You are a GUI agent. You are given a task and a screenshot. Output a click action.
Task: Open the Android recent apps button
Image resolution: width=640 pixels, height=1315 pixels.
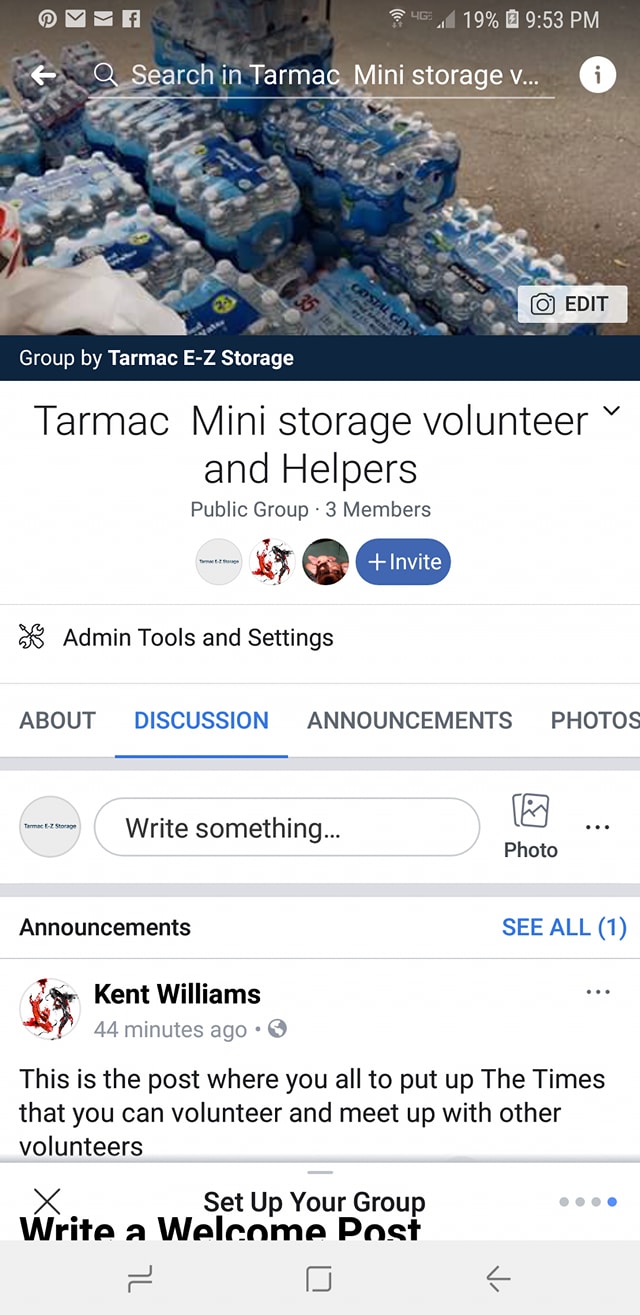click(x=141, y=1278)
